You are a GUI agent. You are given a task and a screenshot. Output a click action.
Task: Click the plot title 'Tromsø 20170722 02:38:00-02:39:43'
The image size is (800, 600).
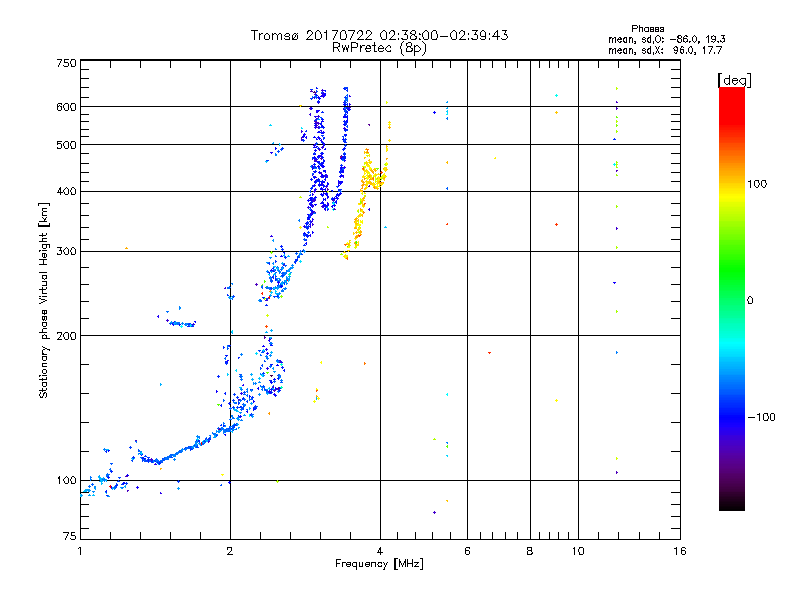click(379, 35)
